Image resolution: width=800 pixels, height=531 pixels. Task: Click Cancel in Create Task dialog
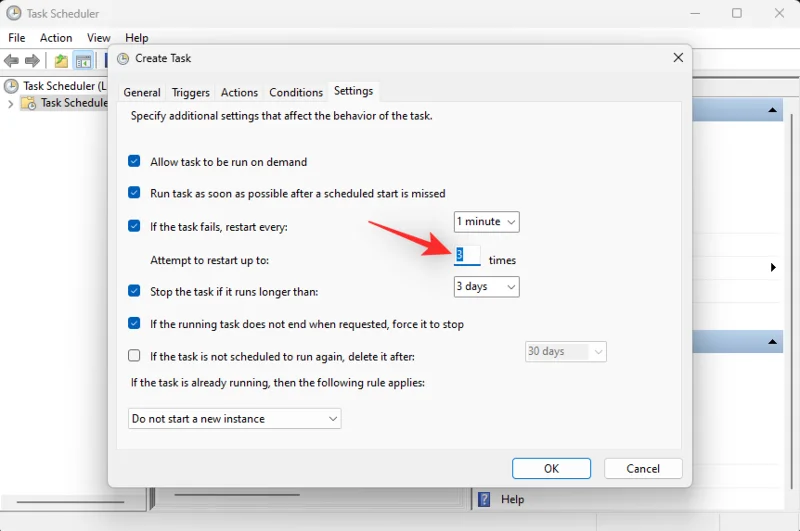(x=643, y=468)
